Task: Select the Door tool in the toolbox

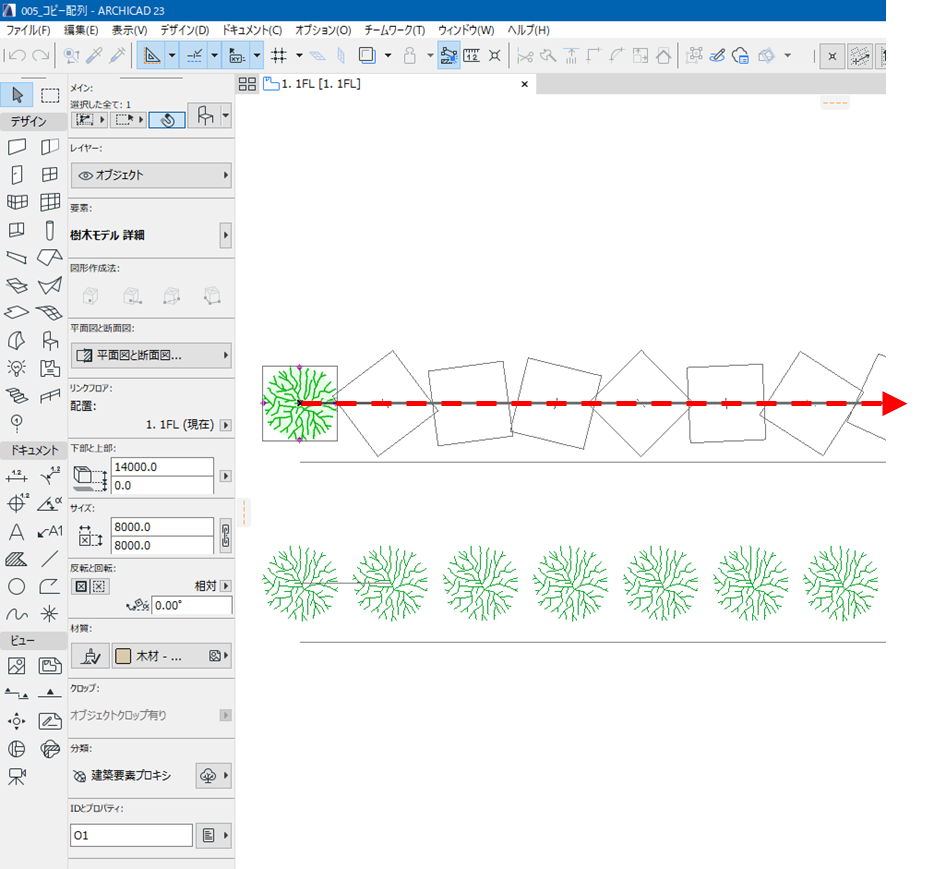Action: point(17,174)
